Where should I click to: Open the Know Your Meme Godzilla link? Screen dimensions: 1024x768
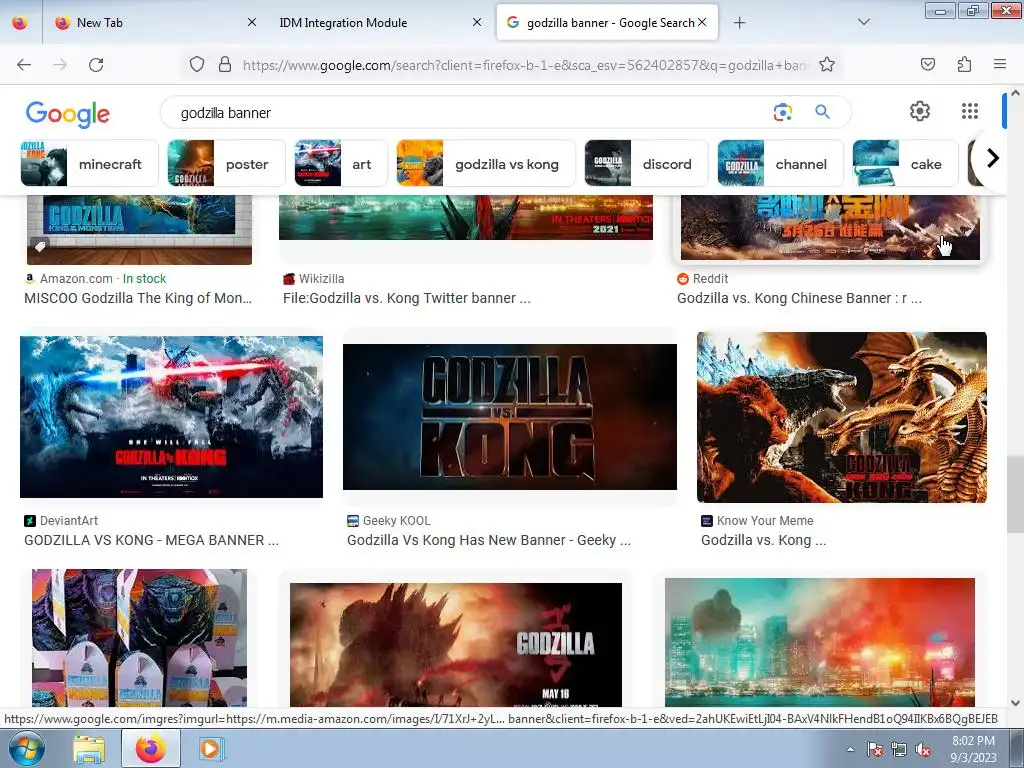763,540
